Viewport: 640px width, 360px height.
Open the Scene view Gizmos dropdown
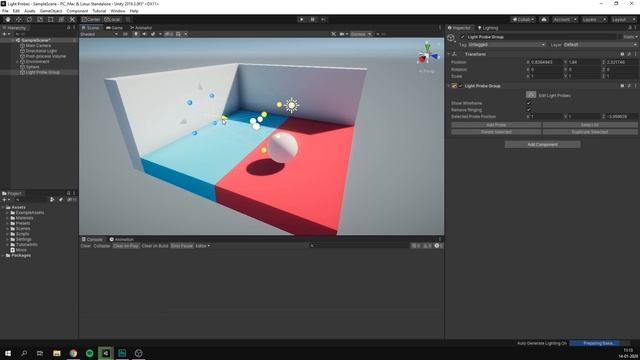coord(361,34)
